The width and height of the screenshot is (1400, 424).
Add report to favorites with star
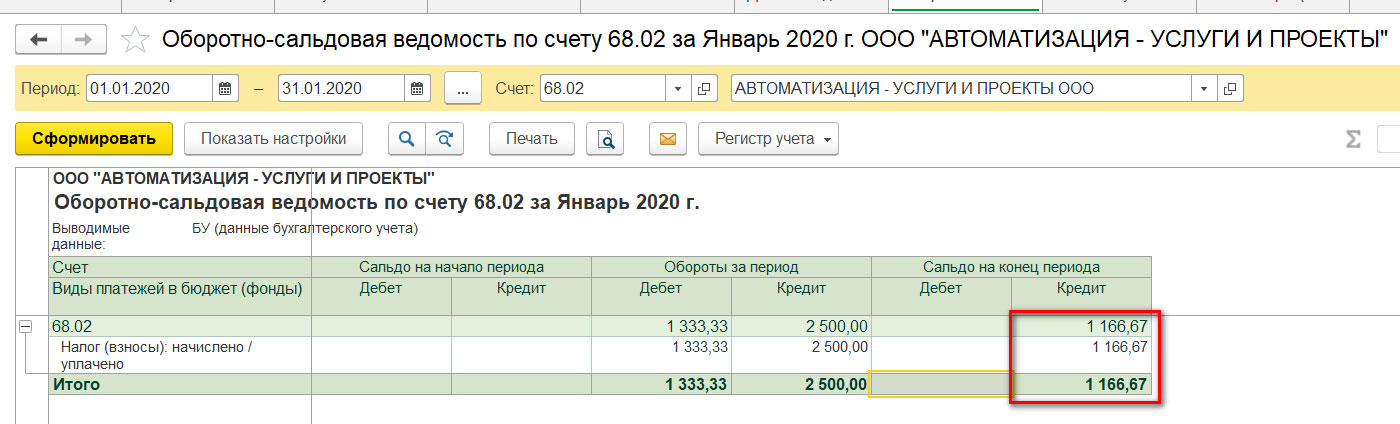pyautogui.click(x=135, y=40)
